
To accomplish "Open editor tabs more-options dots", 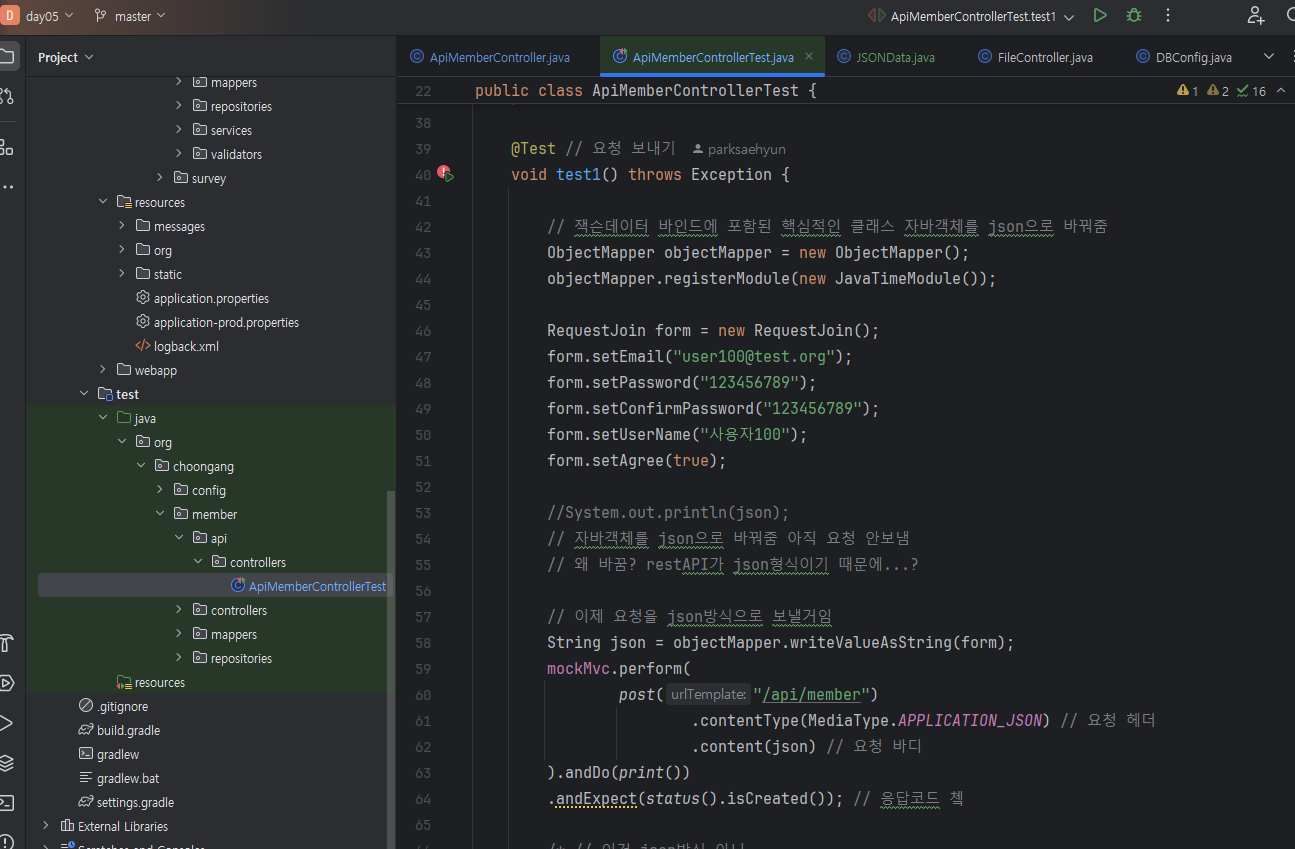I will 1294,57.
